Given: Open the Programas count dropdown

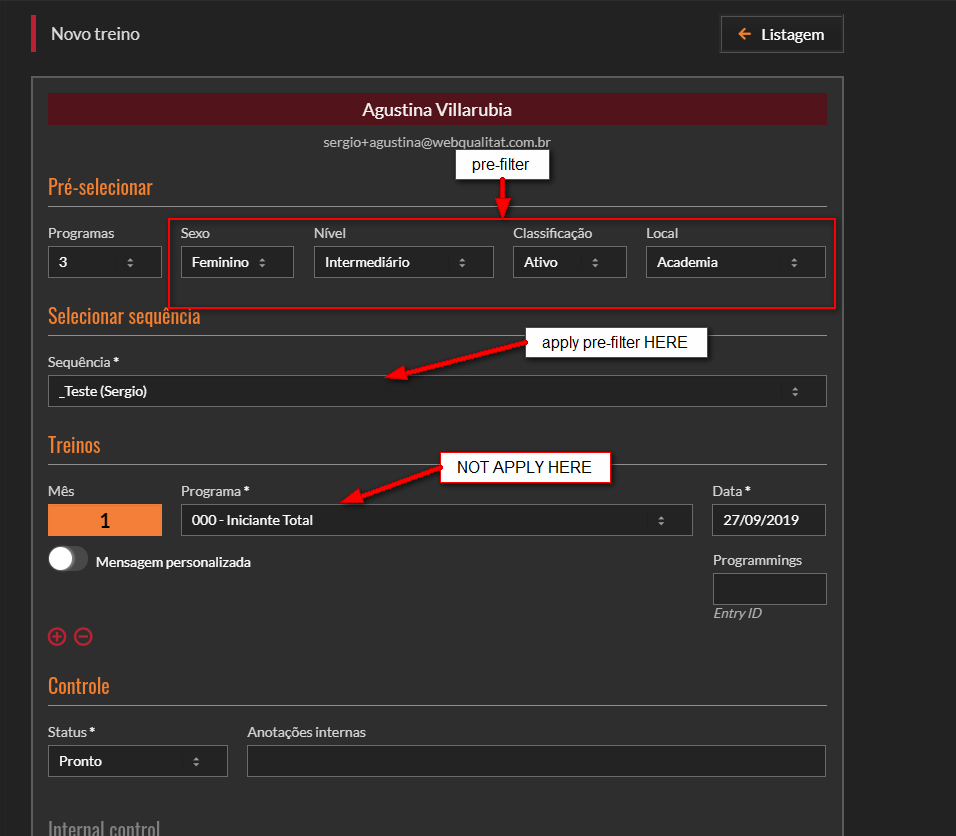Looking at the screenshot, I should 104,262.
